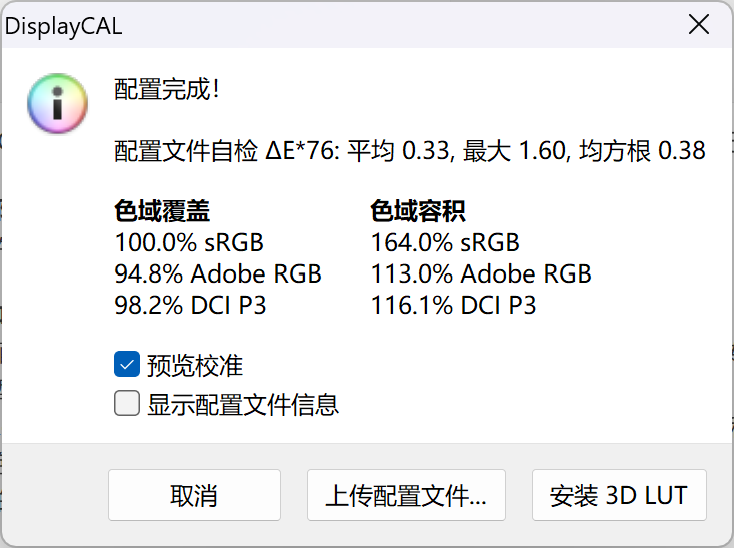Open the 上传配置文件... upload button
The image size is (734, 548).
406,495
